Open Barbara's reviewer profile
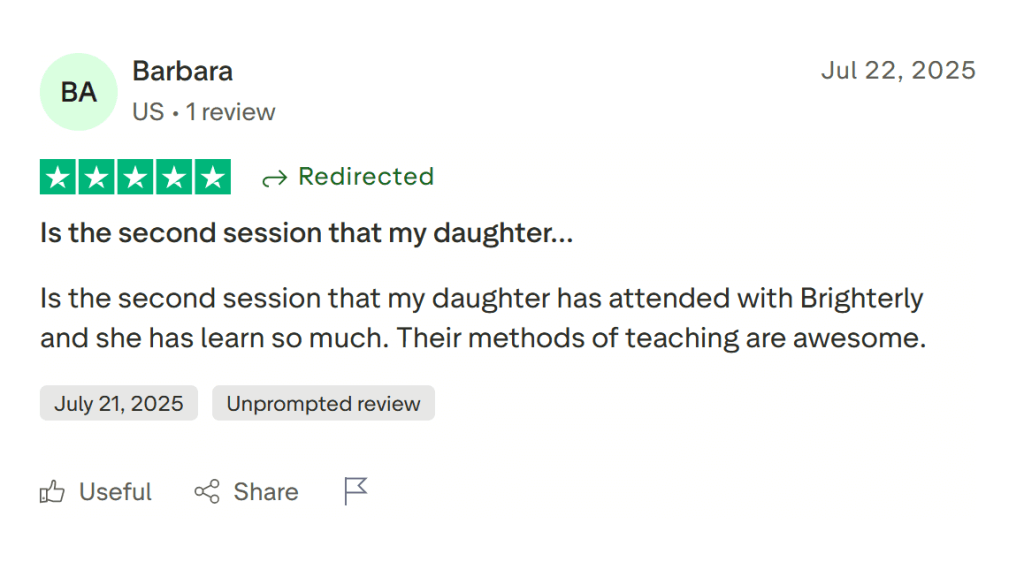The image size is (1024, 577). pos(182,71)
